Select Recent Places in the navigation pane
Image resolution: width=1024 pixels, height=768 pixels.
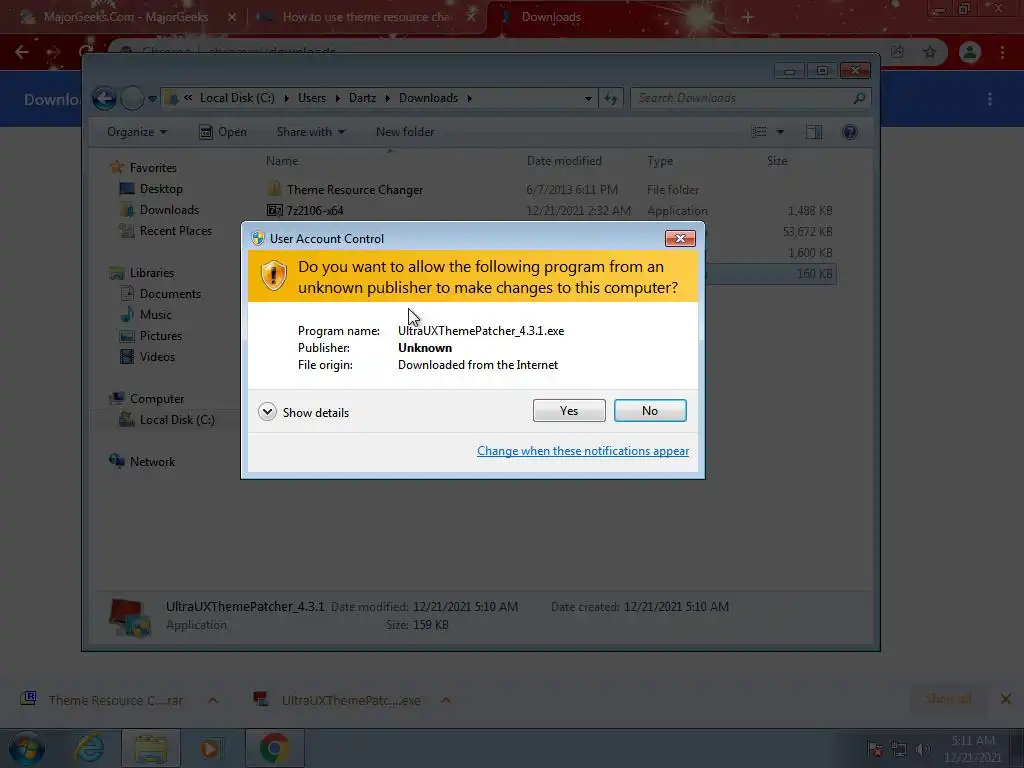tap(165, 231)
